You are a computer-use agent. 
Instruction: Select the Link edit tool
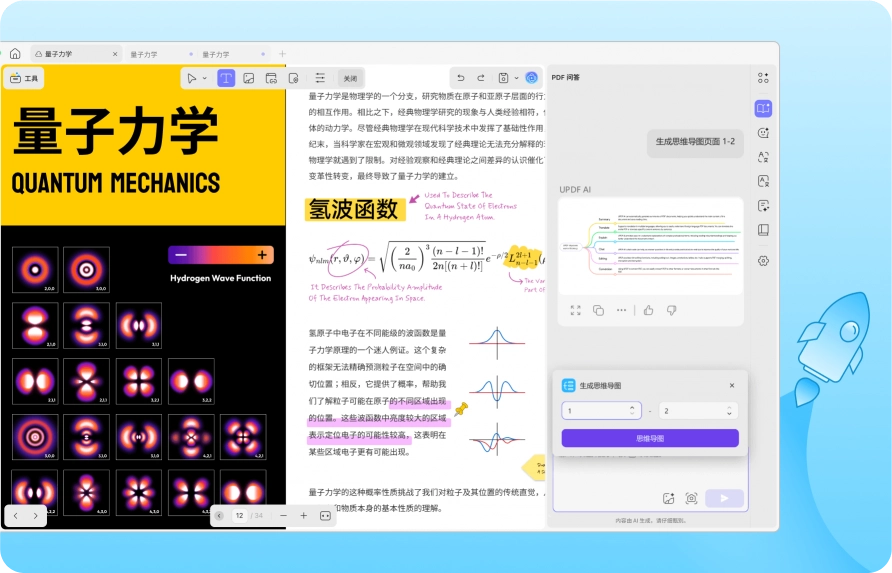(271, 78)
